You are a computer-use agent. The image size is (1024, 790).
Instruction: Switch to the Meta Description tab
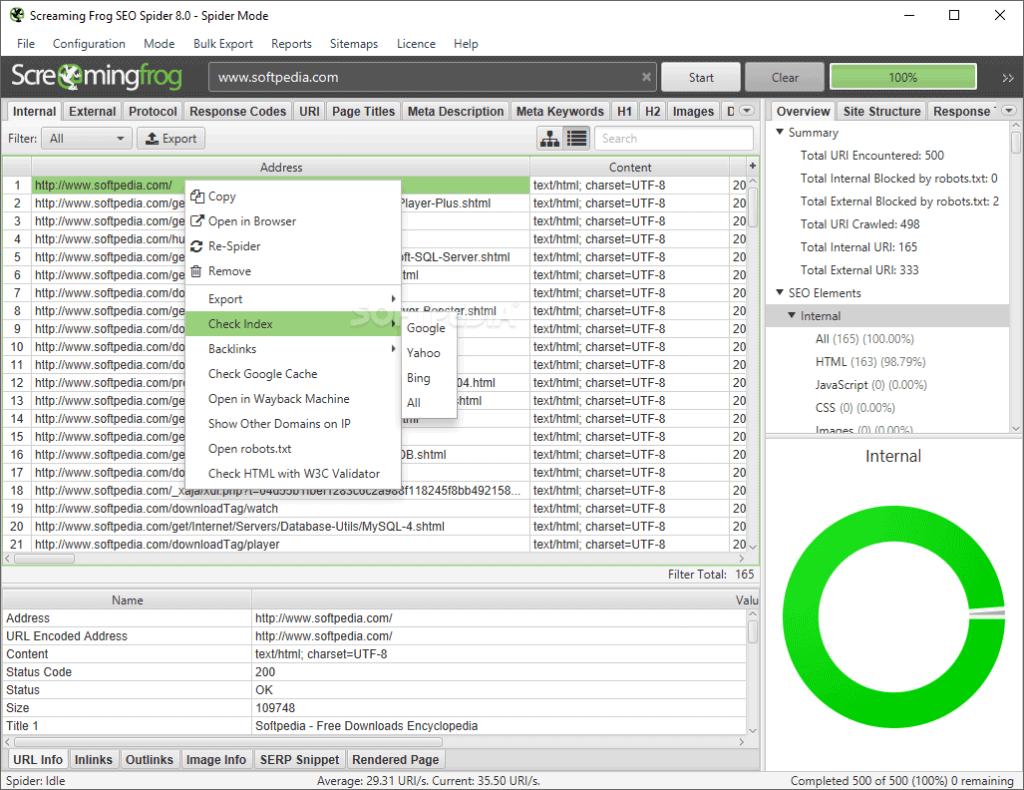click(x=456, y=112)
